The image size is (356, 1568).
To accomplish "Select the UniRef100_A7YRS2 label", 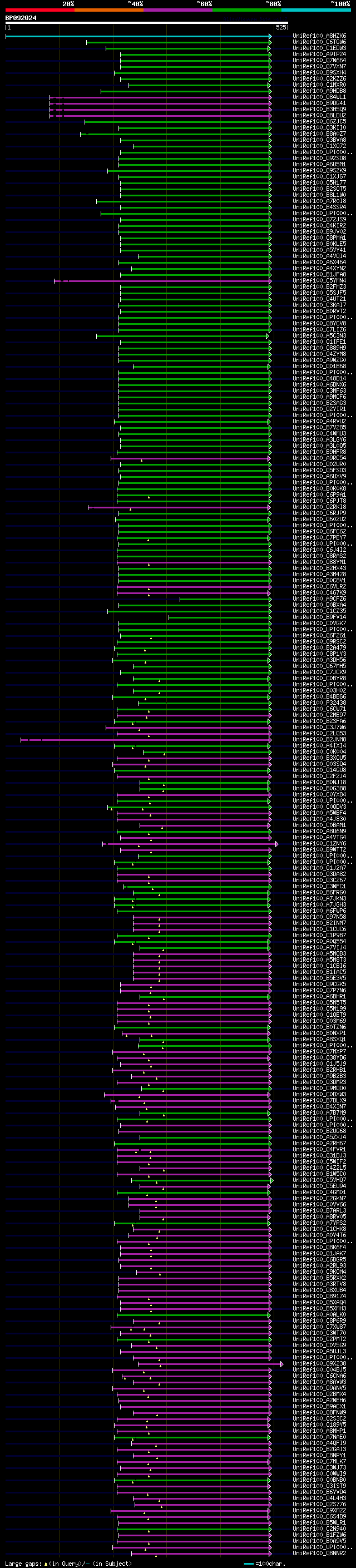I will click(319, 1223).
